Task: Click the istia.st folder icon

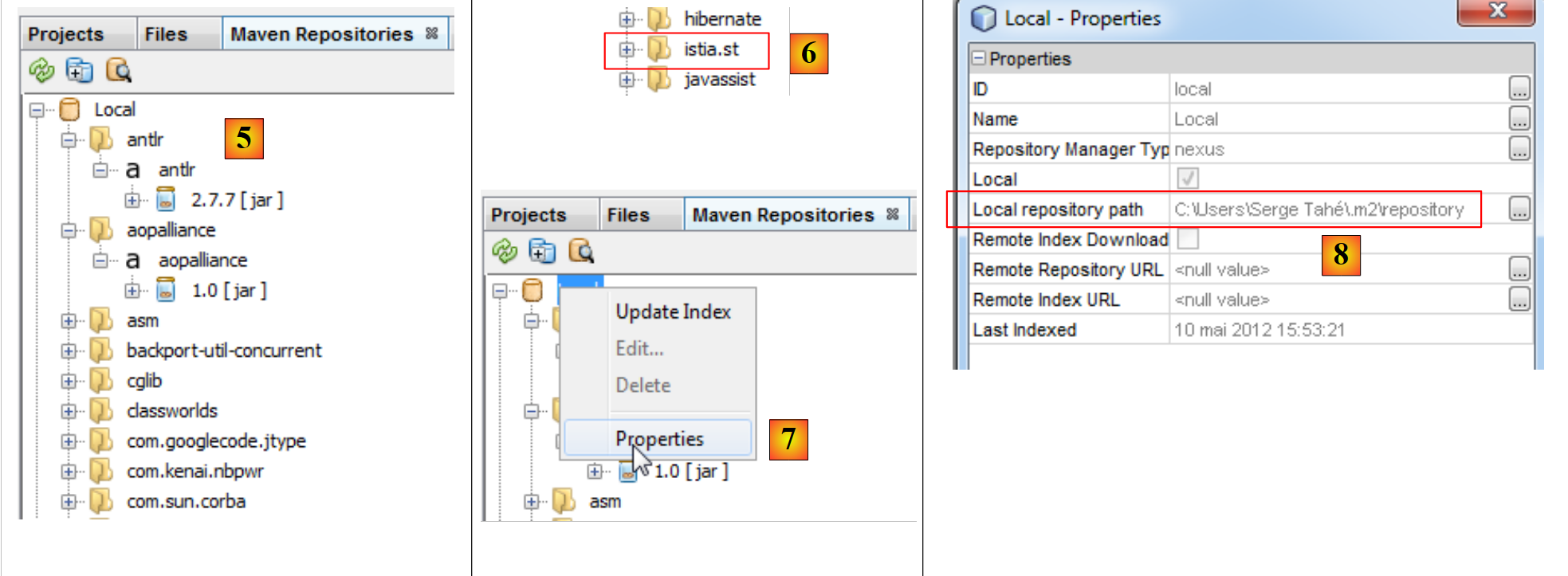Action: pos(658,49)
